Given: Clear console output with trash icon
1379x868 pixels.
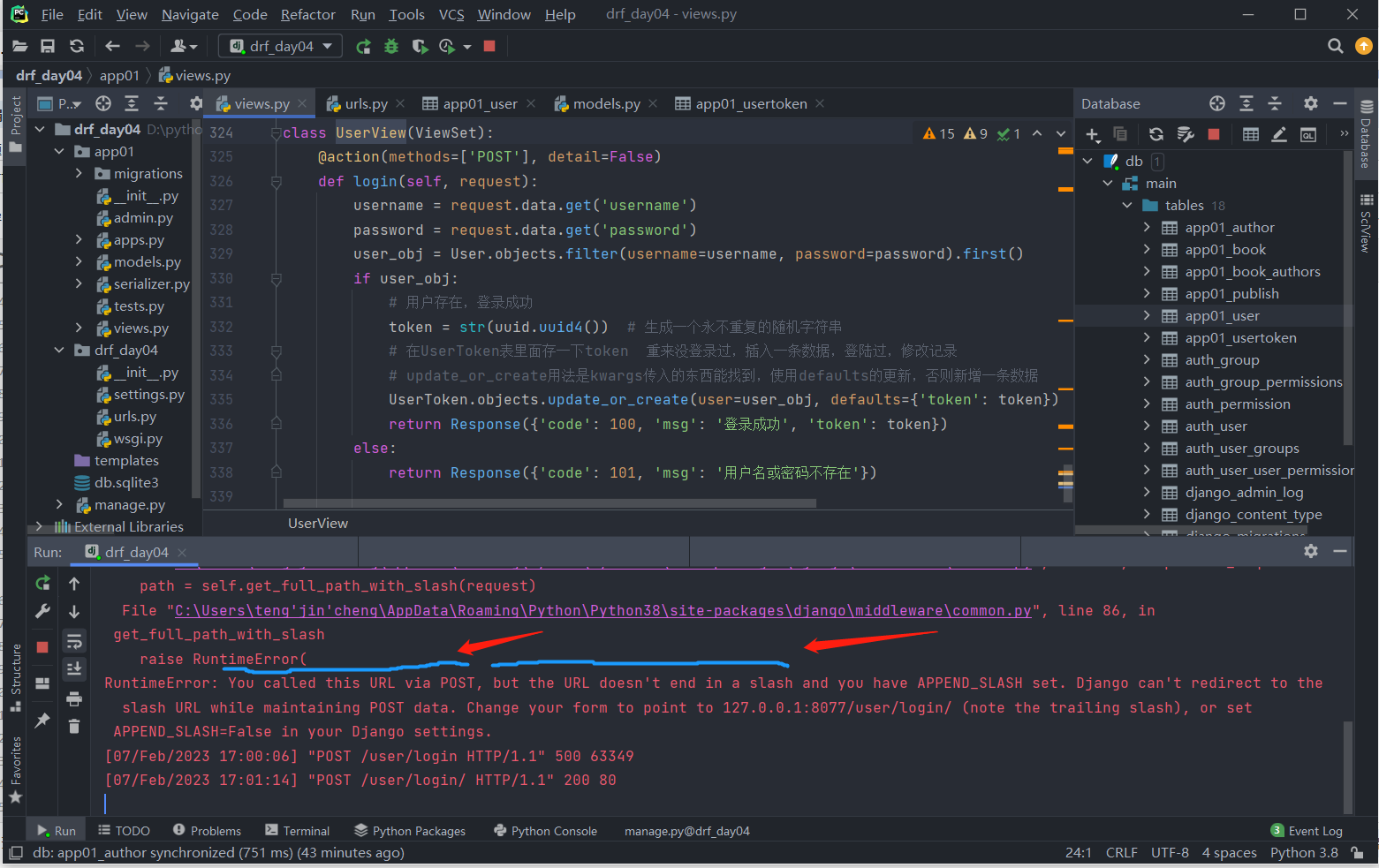Looking at the screenshot, I should pyautogui.click(x=74, y=726).
